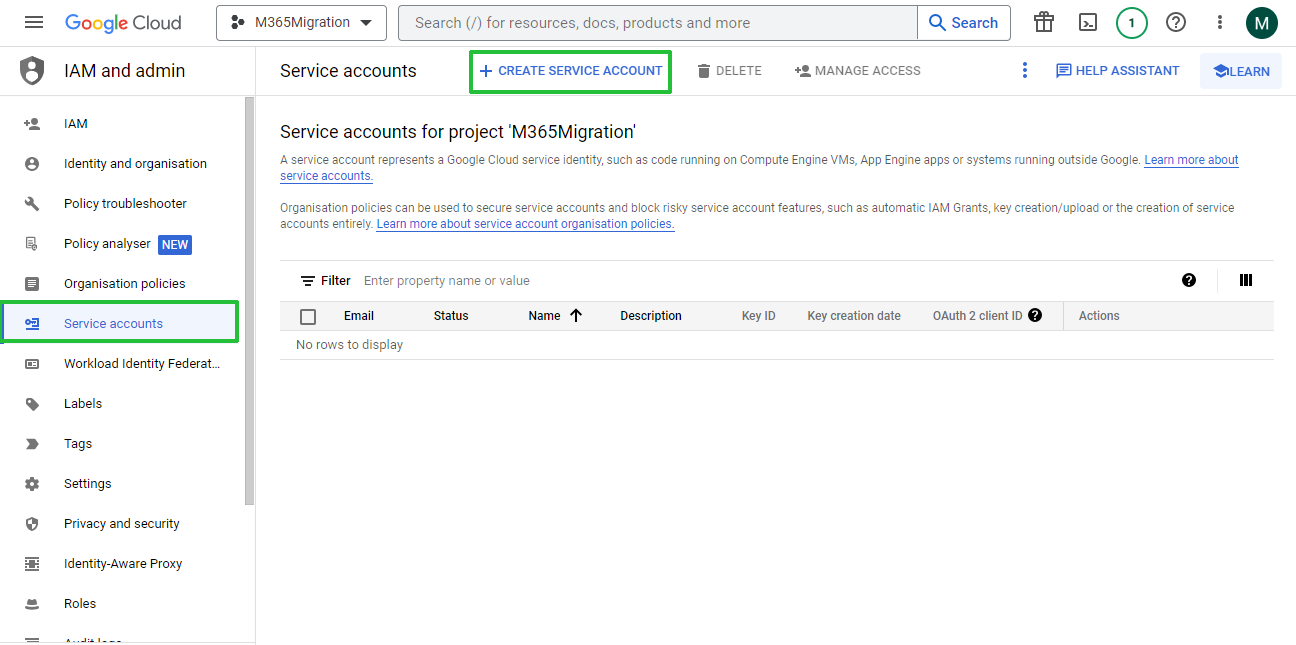1296x645 pixels.
Task: Open the more actions three-dot menu beside Help Assistant
Action: (x=1024, y=70)
